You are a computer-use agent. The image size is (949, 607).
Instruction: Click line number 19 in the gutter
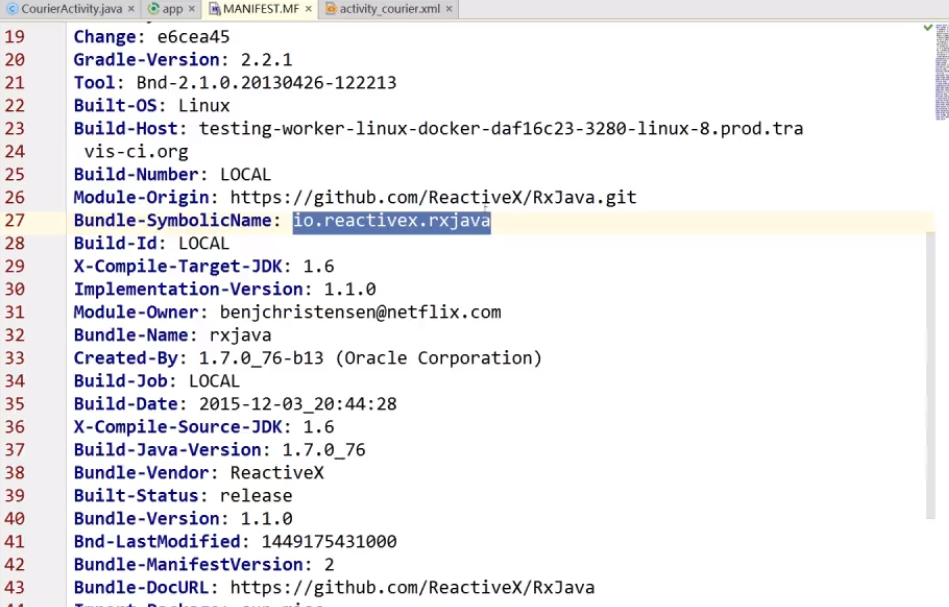[x=15, y=37]
